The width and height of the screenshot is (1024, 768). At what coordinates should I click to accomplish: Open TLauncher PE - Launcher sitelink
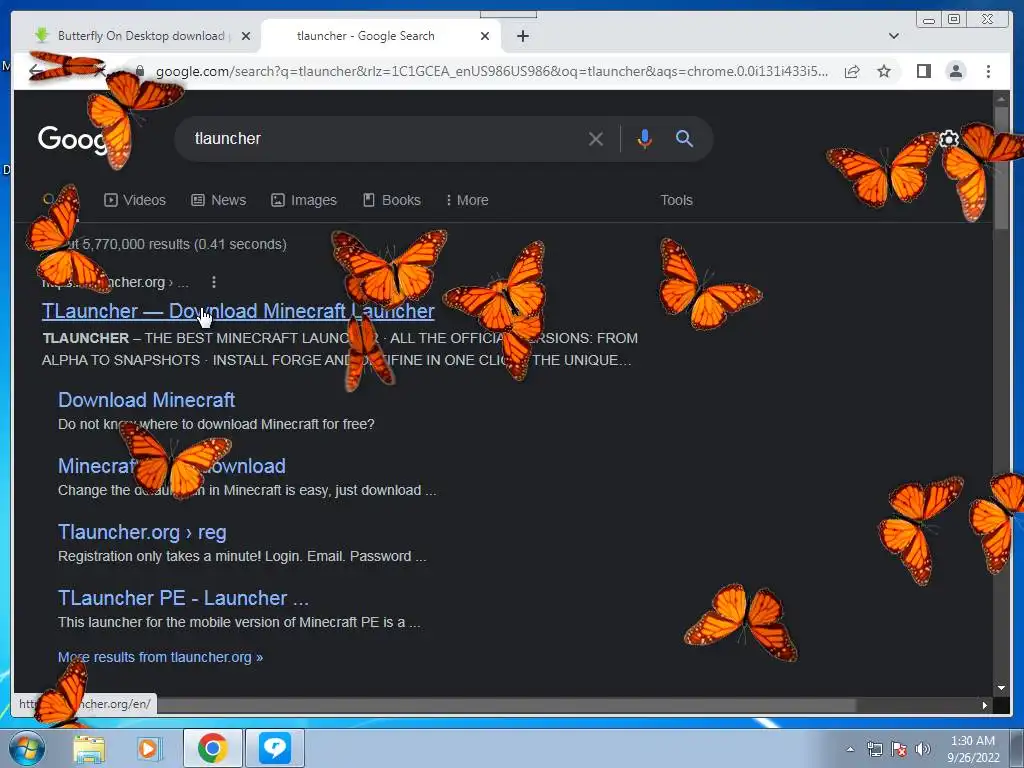click(184, 598)
